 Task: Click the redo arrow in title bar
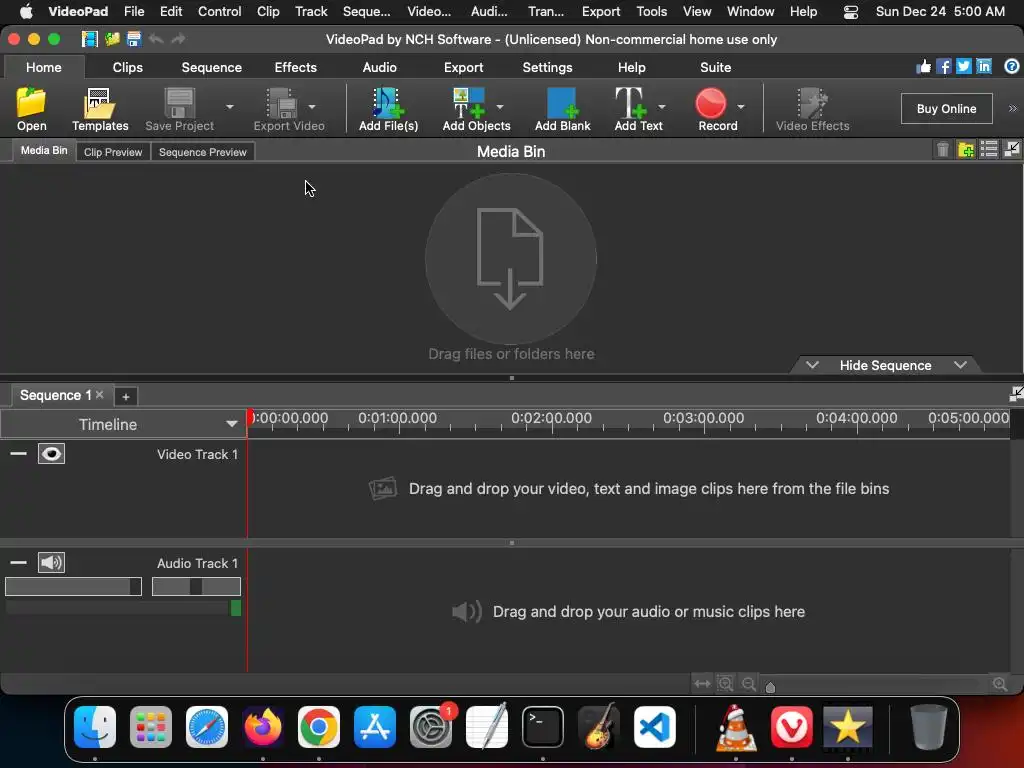tap(178, 39)
